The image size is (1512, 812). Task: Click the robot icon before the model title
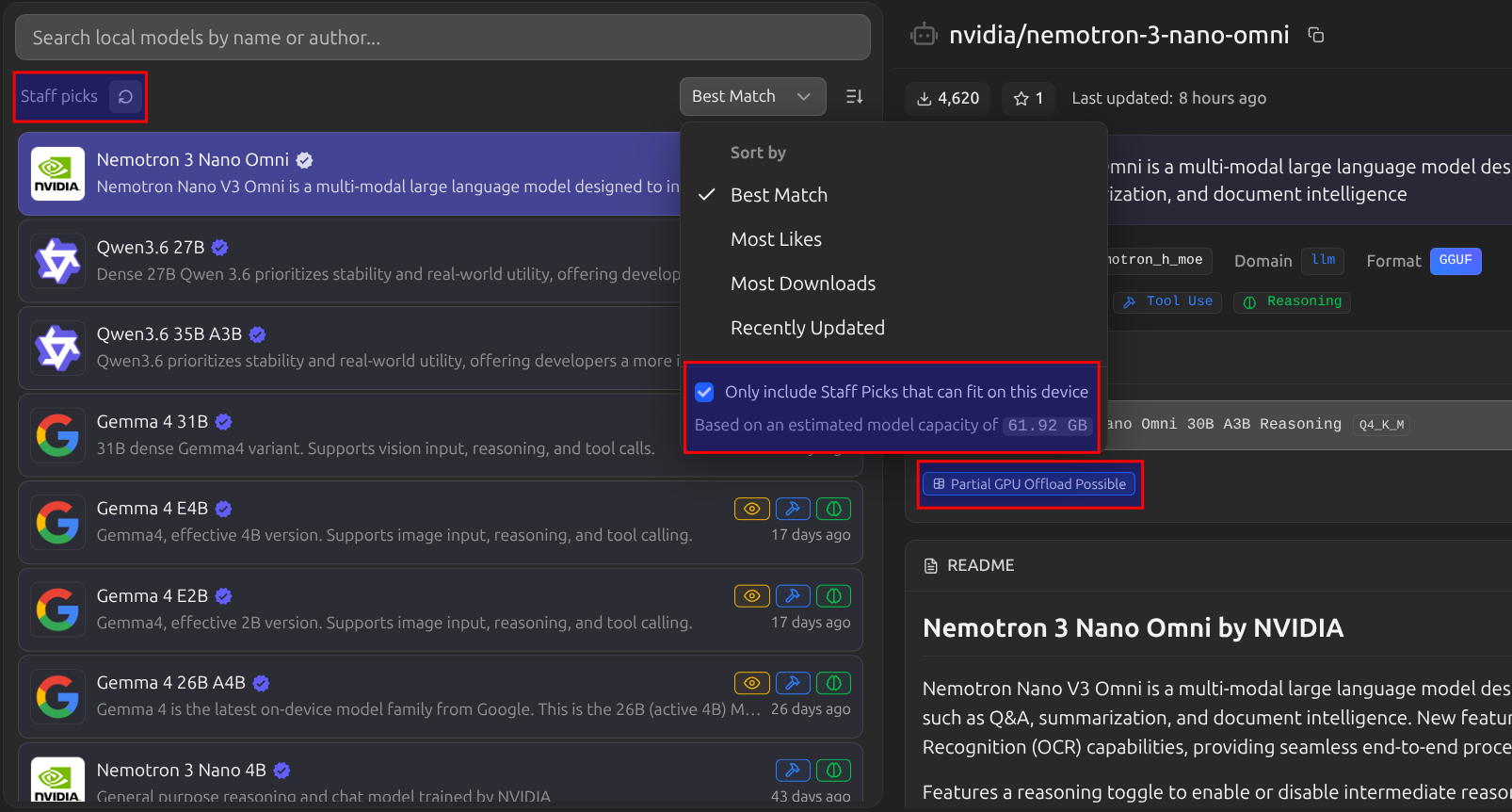[x=924, y=35]
